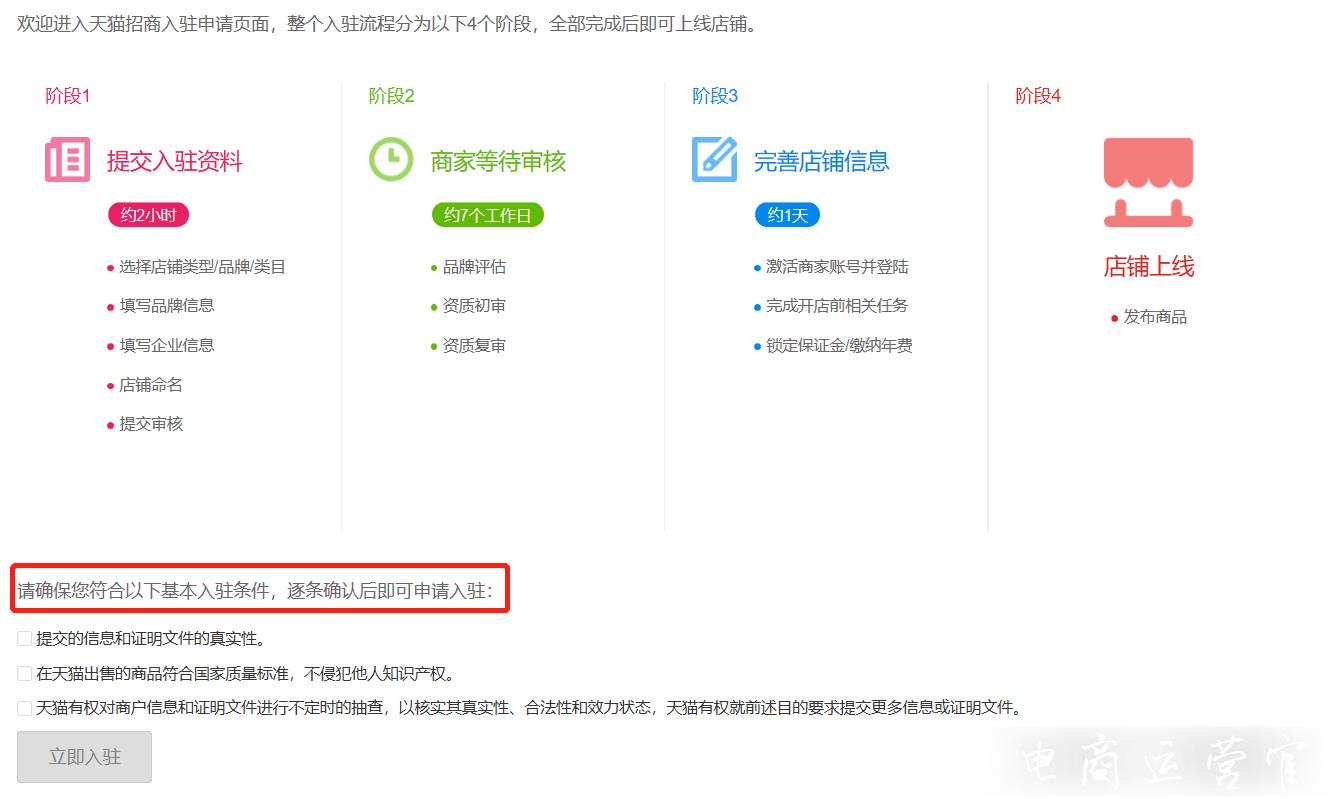Tick the 在天猫出售的商品符合国家质量标准 checkbox
Screen dimensions: 1330x799
pos(24,674)
